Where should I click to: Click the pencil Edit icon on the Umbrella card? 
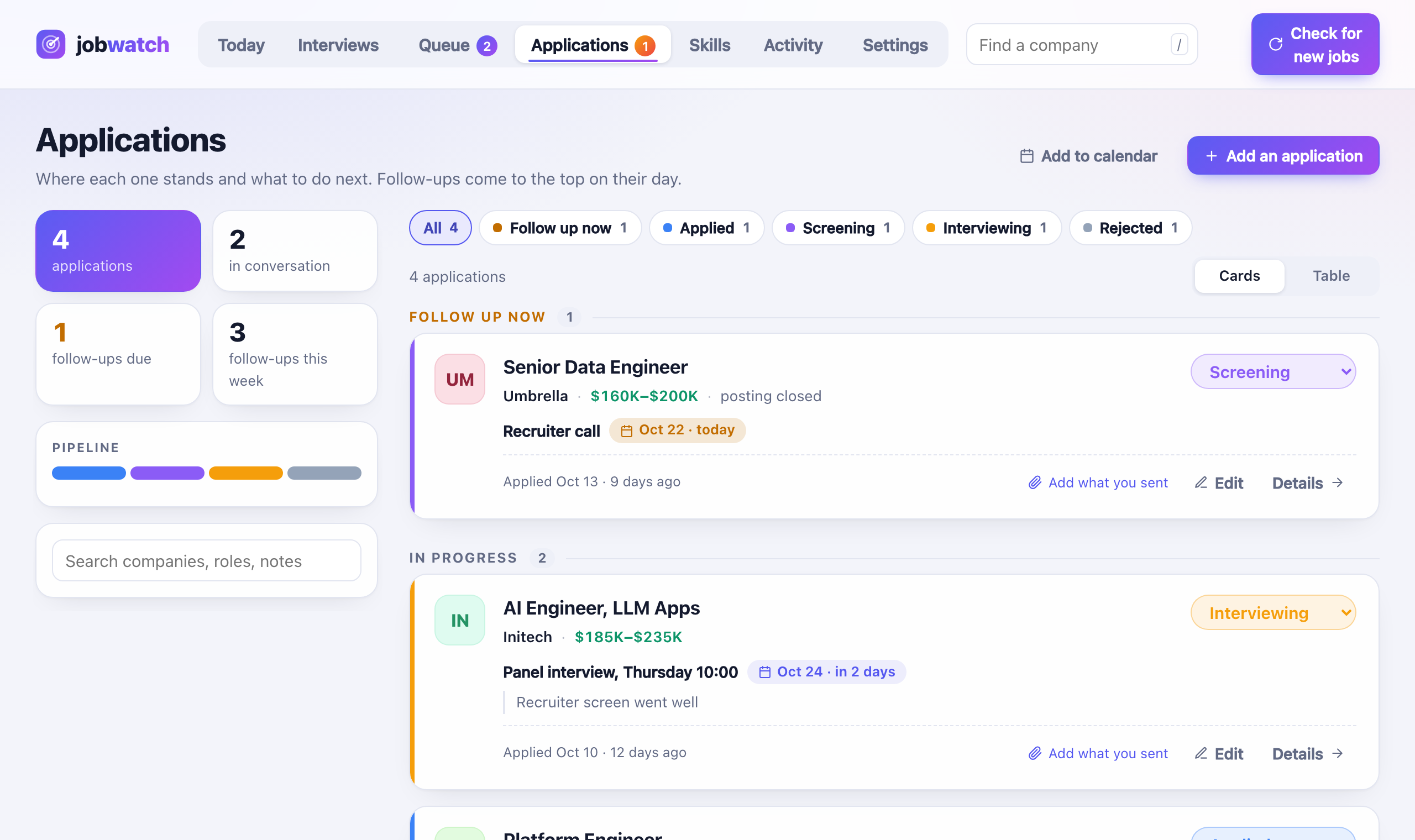point(1201,482)
